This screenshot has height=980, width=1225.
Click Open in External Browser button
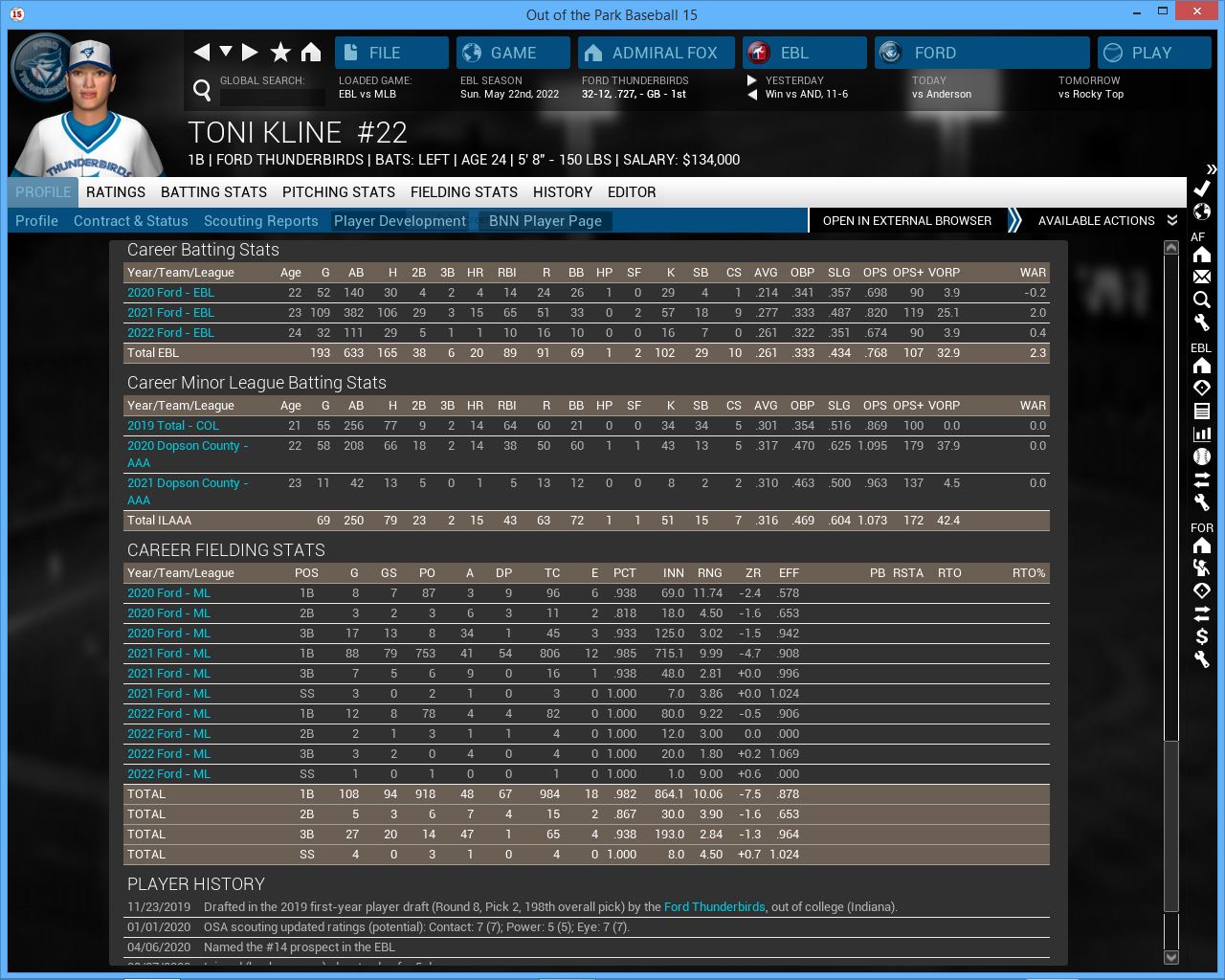pyautogui.click(x=906, y=221)
